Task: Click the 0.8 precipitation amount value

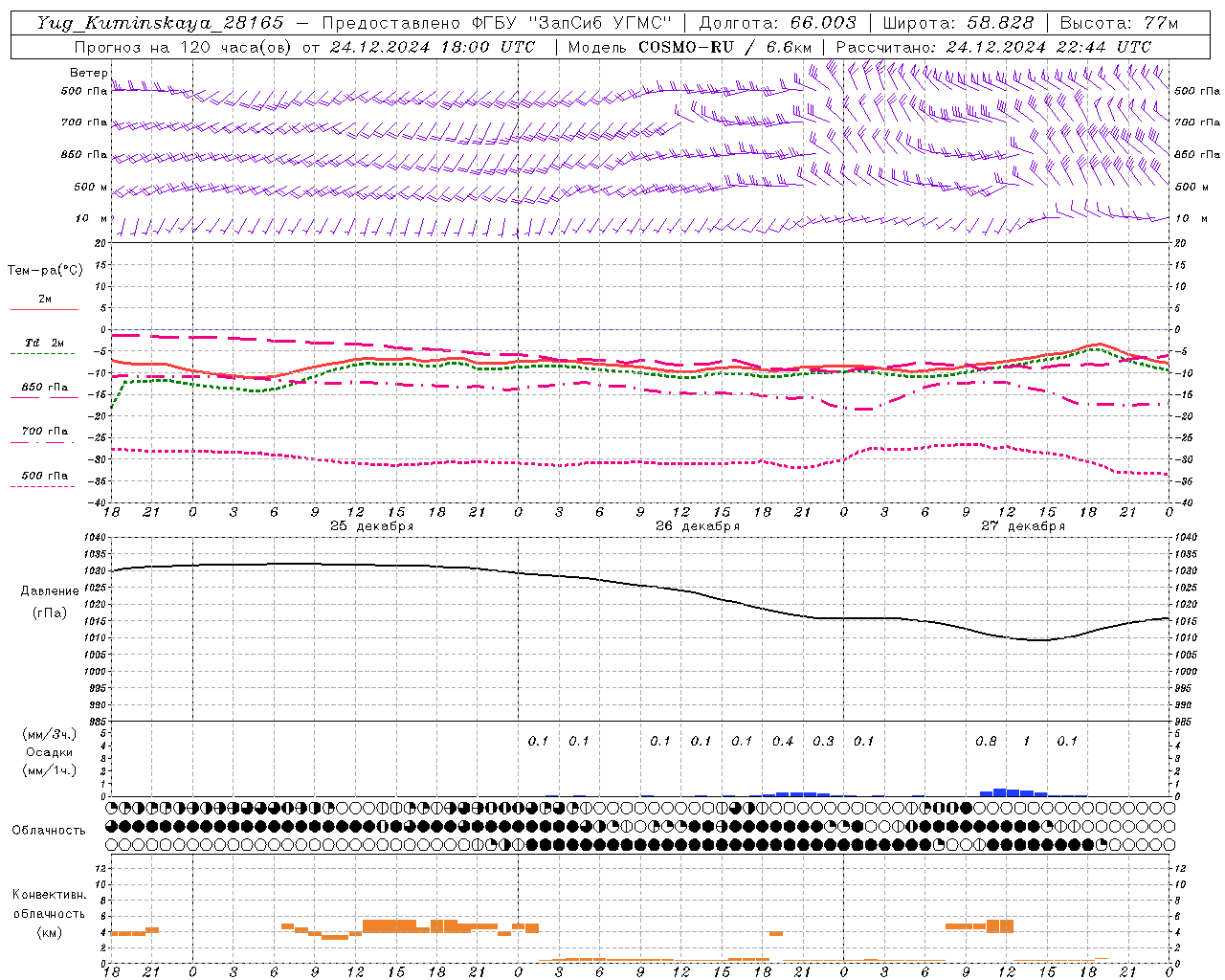Action: (x=986, y=741)
